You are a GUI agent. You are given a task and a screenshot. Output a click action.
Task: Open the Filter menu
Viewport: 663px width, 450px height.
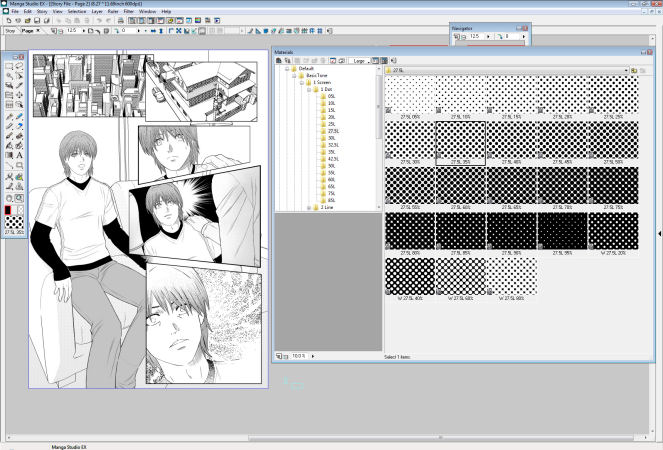129,11
